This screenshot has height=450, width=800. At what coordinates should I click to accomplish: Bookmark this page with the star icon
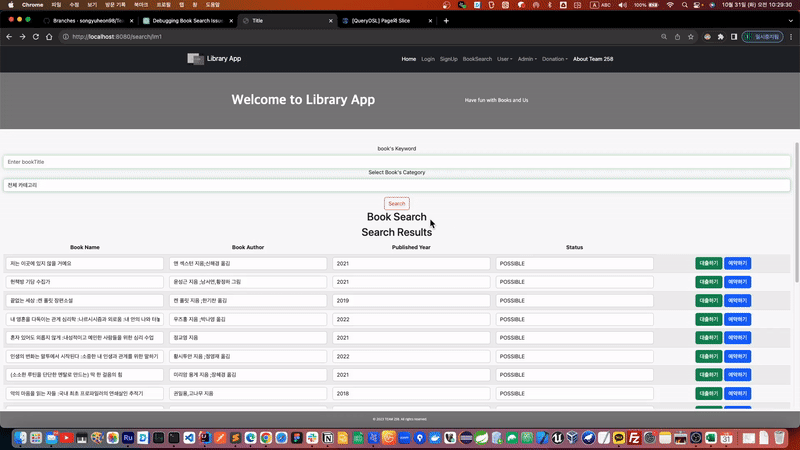tap(691, 37)
